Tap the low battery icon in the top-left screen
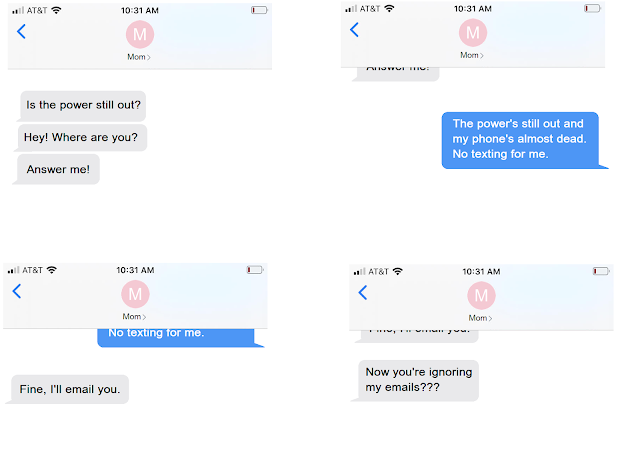 click(x=259, y=10)
